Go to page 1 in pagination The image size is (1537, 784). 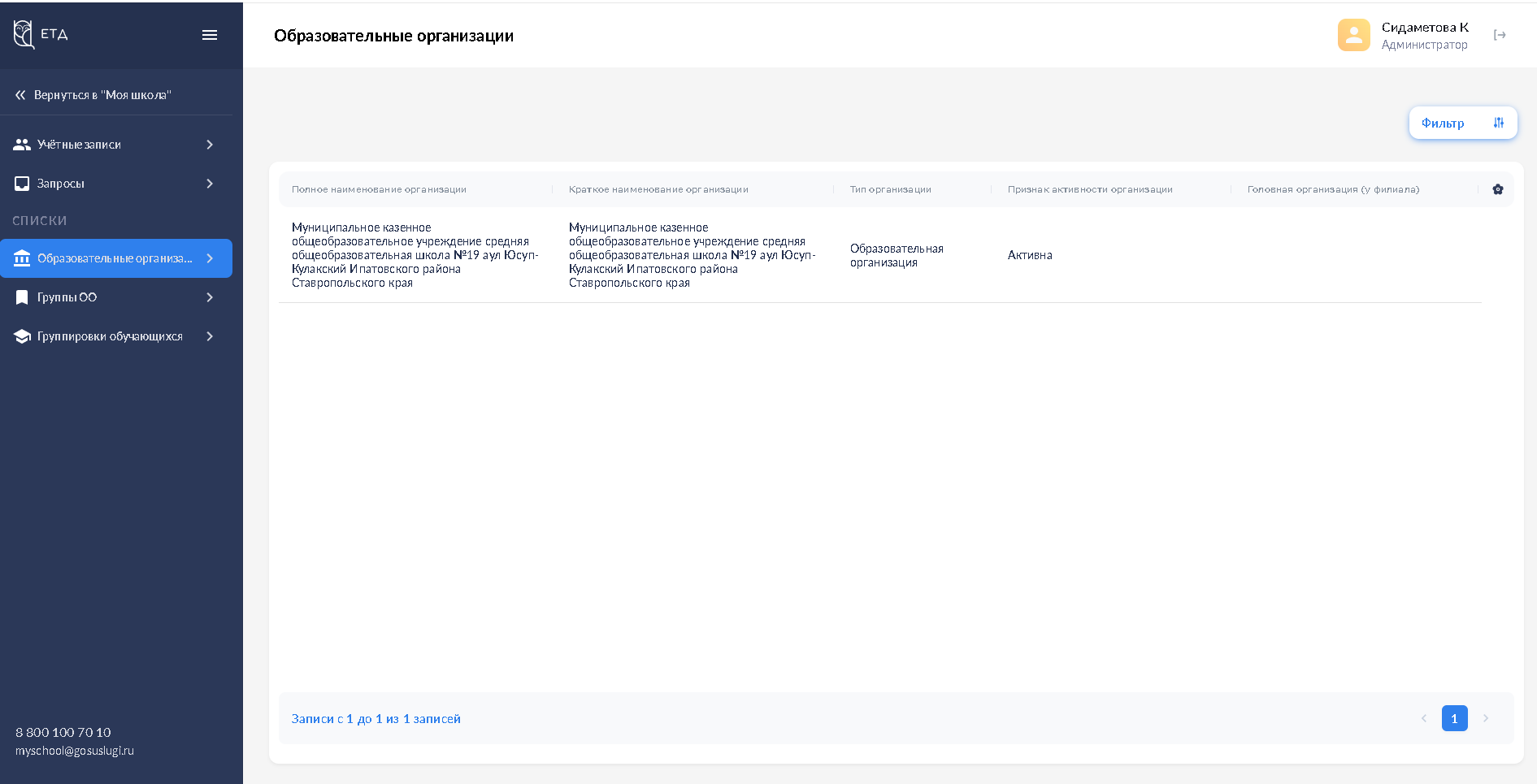pyautogui.click(x=1454, y=718)
